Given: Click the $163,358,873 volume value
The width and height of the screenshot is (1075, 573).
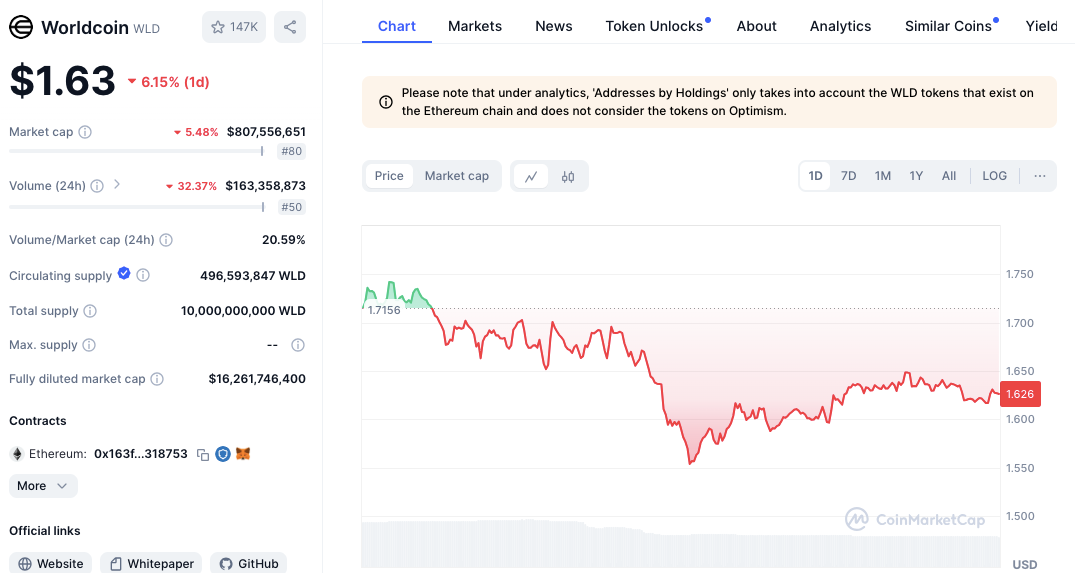Looking at the screenshot, I should pos(265,186).
